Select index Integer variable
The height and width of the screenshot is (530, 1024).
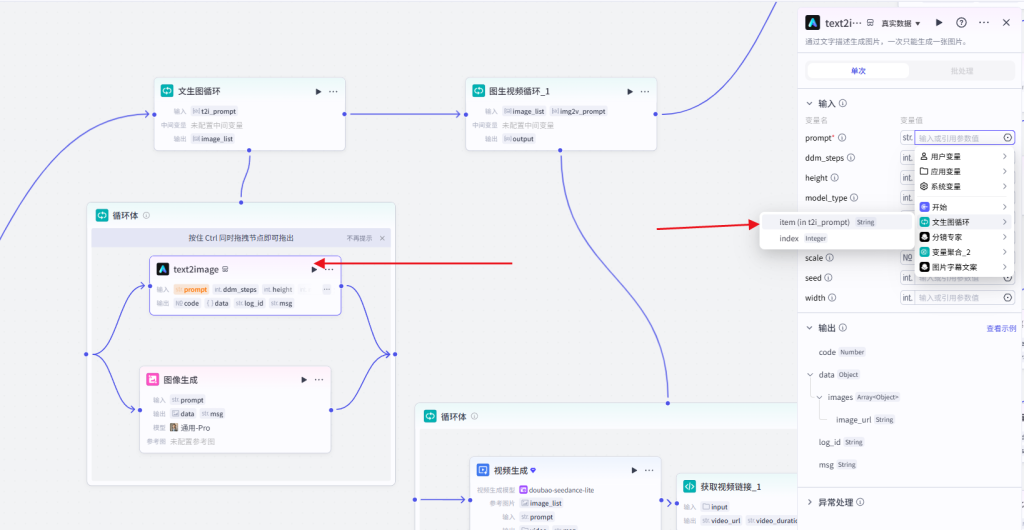(x=837, y=238)
